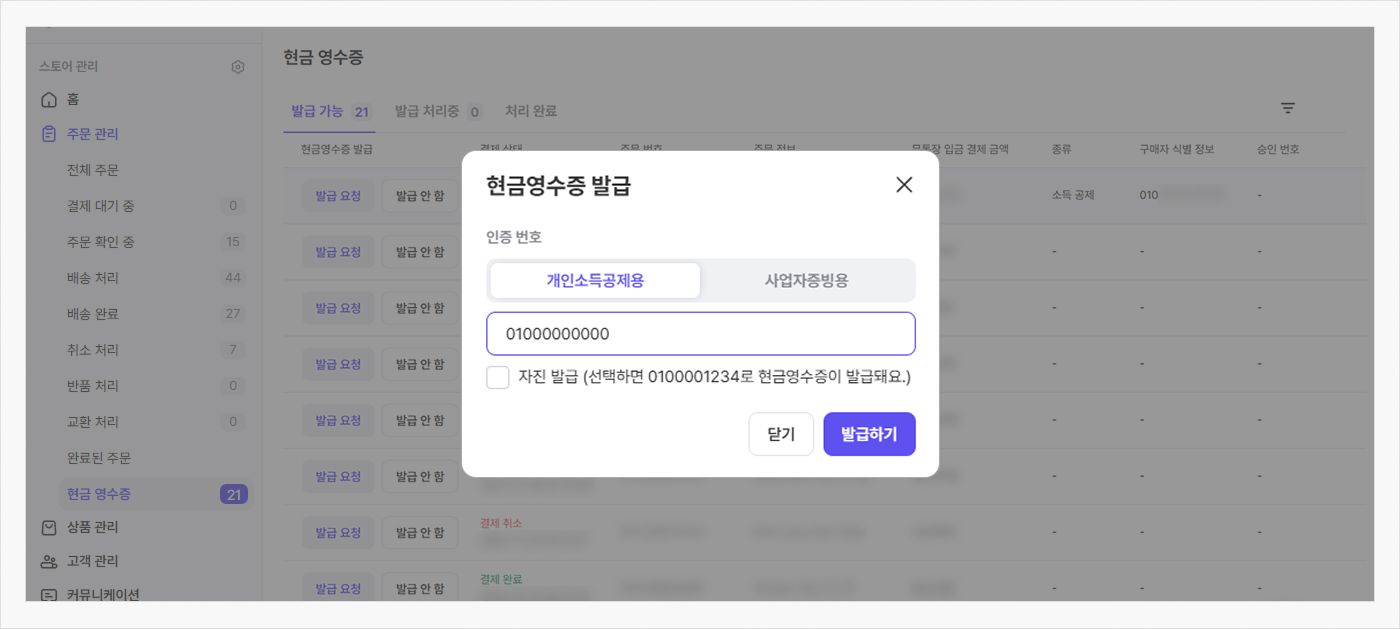Image resolution: width=1400 pixels, height=629 pixels.
Task: Switch to the 발급 처리중 tab
Action: [x=437, y=111]
